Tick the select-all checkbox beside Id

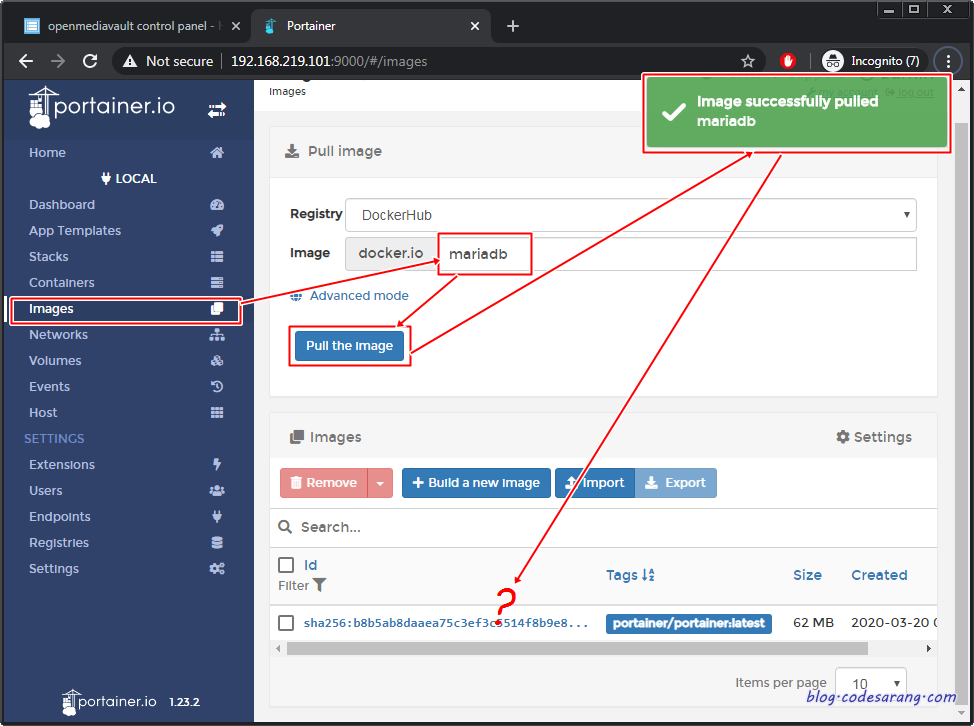(x=286, y=565)
